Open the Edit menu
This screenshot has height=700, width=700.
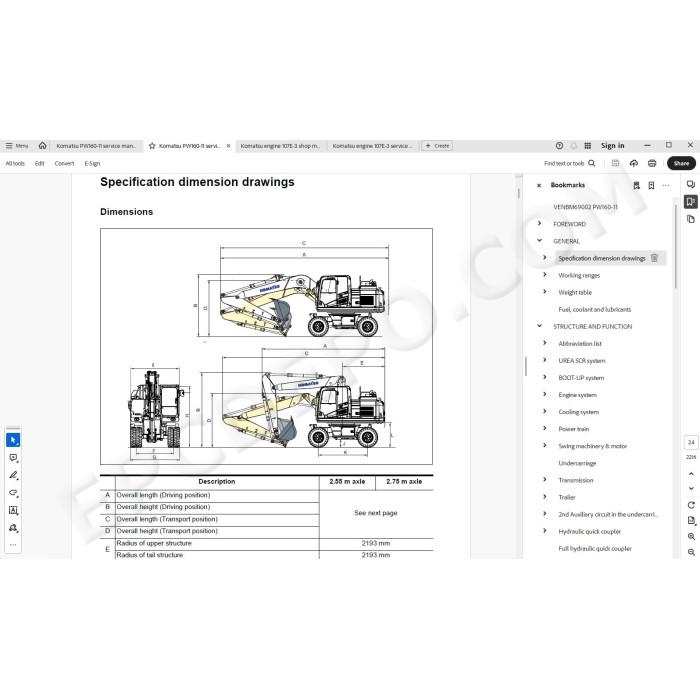pos(40,163)
